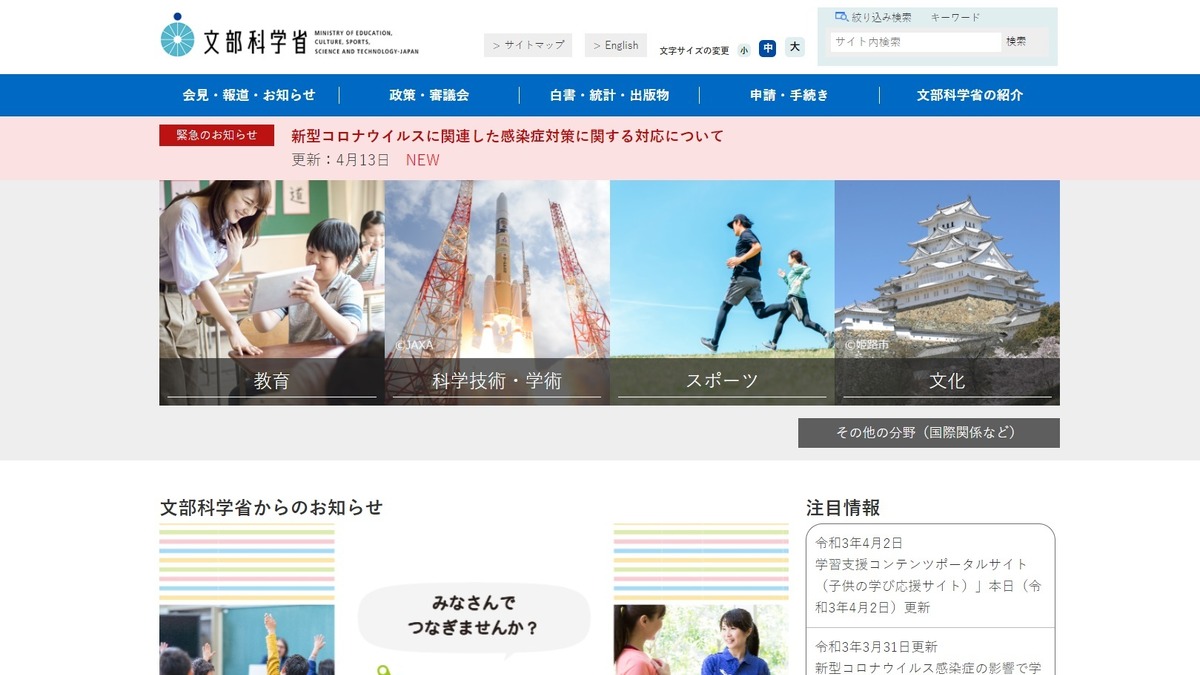Click その他の分野（国際関係など）button
The height and width of the screenshot is (675, 1200).
929,433
